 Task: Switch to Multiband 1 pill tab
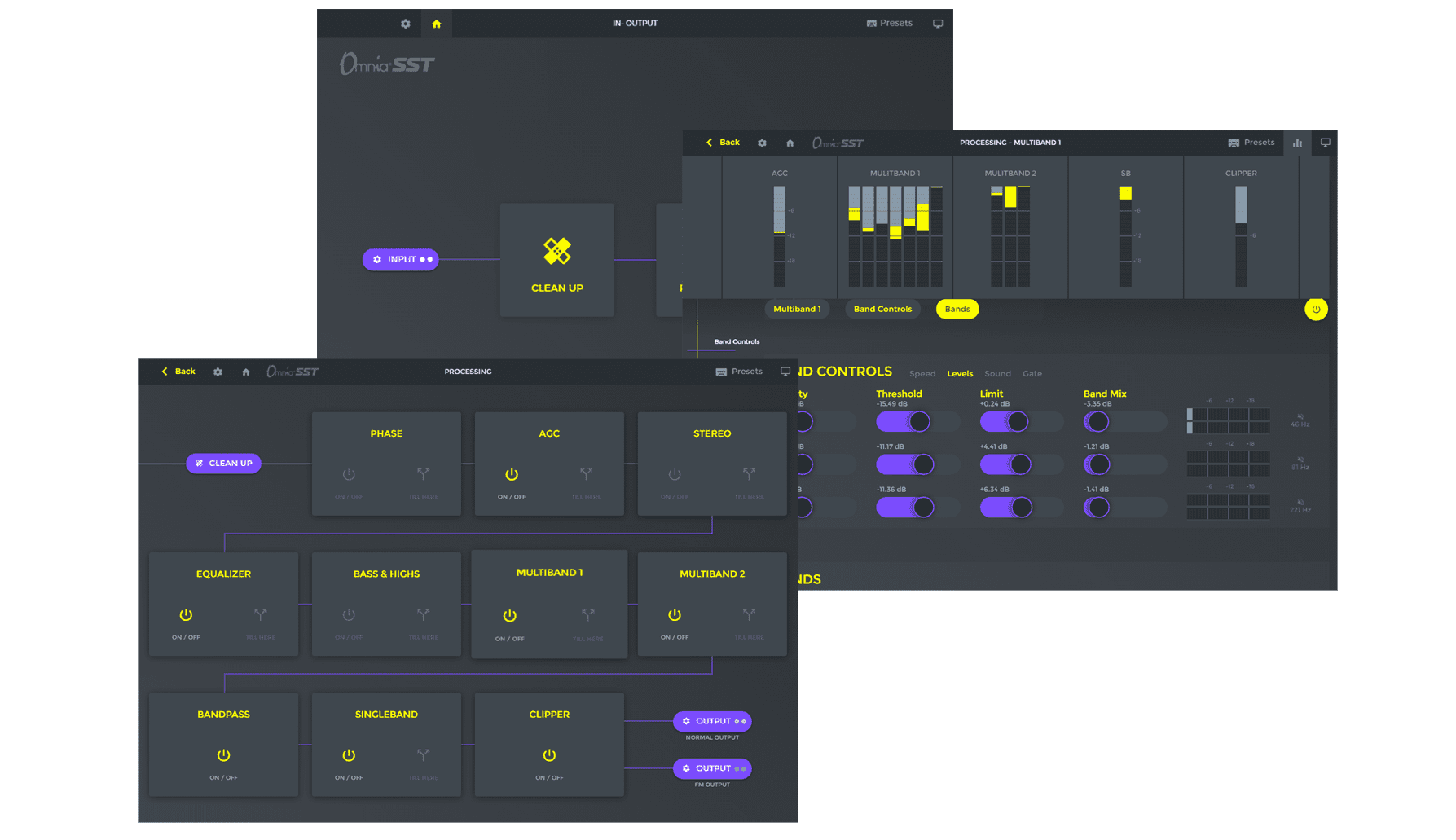coord(797,309)
